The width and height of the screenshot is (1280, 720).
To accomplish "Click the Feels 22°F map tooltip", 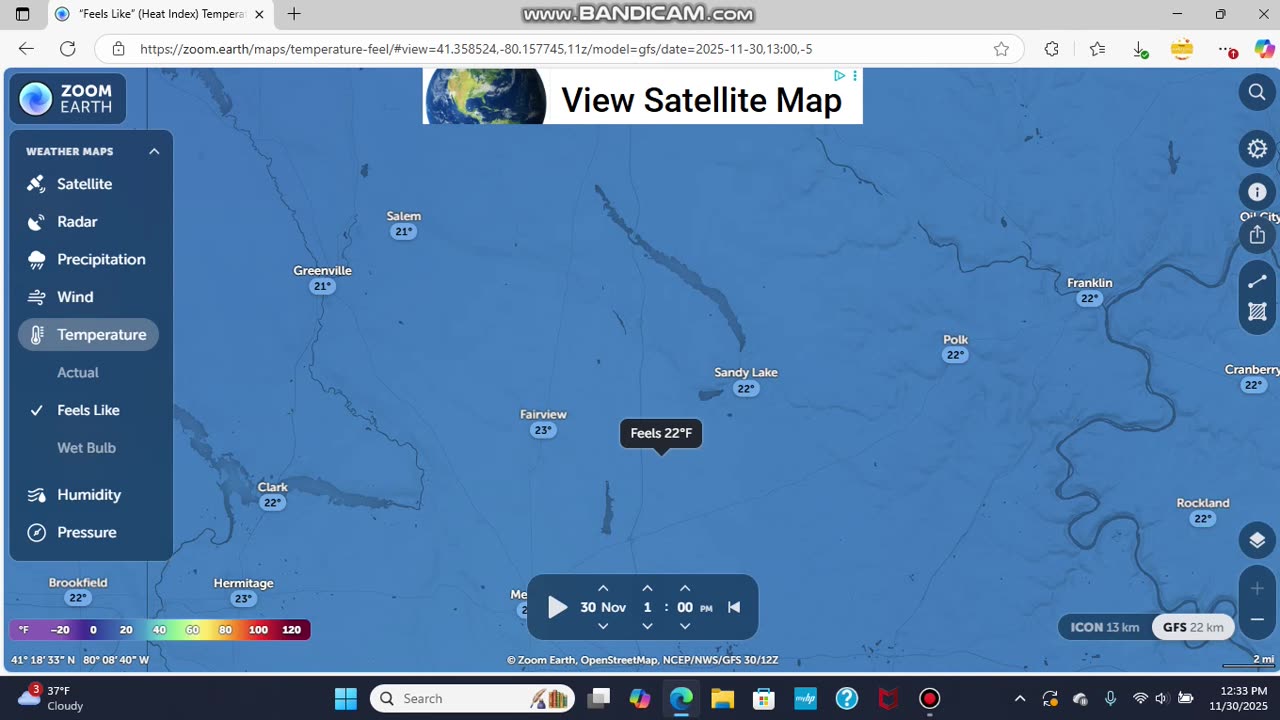I will (661, 433).
